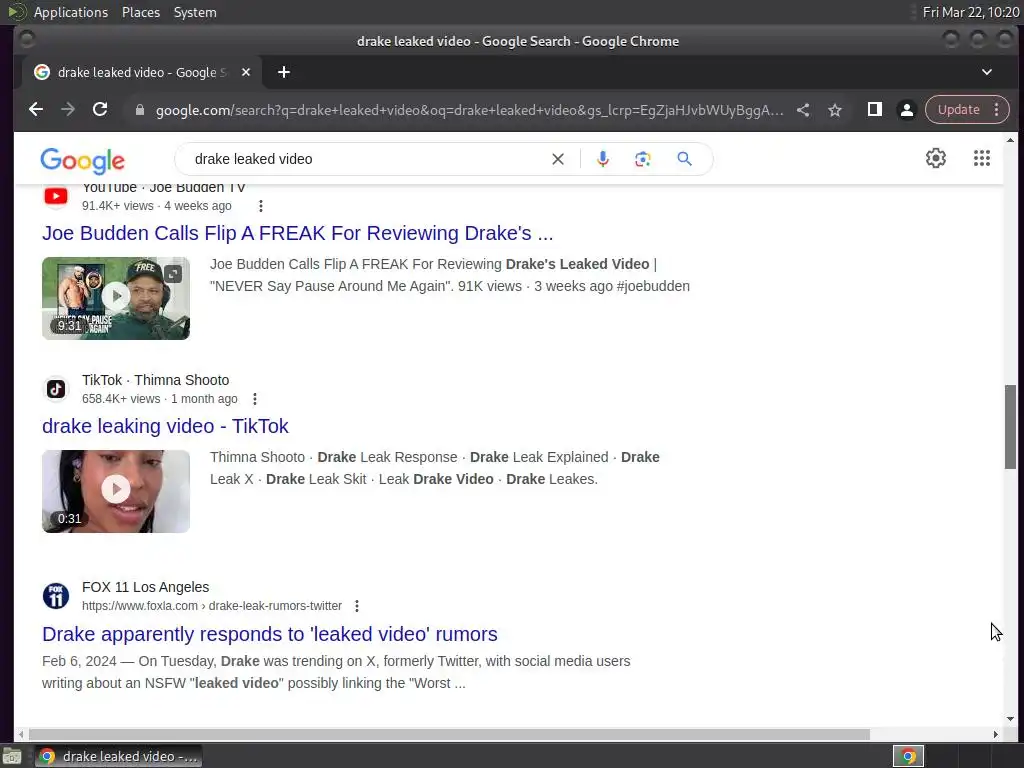Expand Joe Budden video thumbnail preview
Screen dimensions: 1024x768
click(172, 274)
